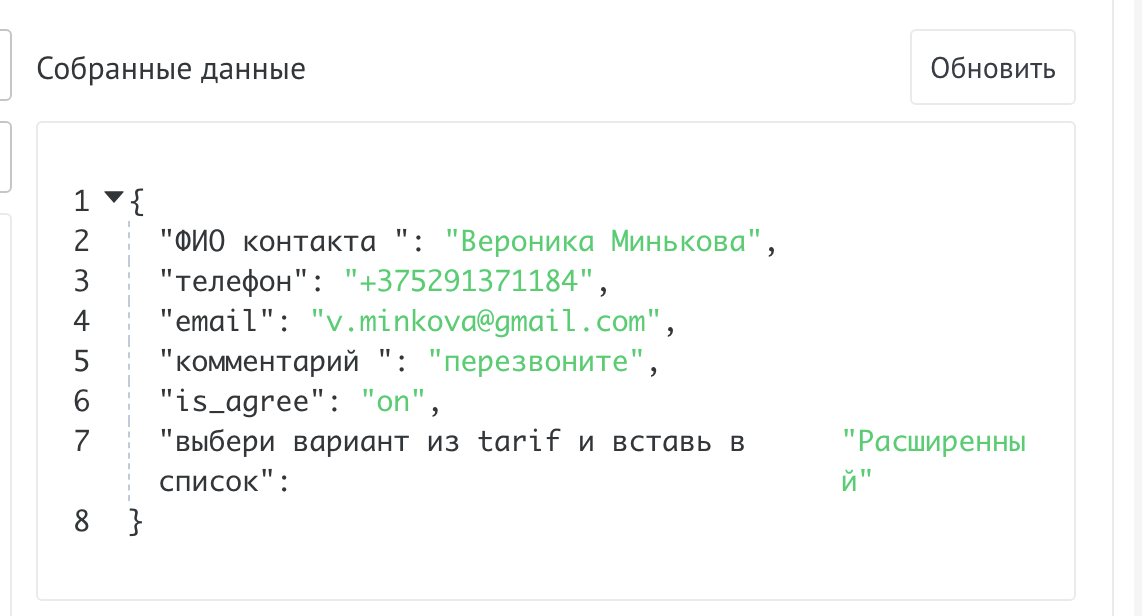Collapse the JSON object with the fold arrow
Screen dimensions: 1142x616
point(112,198)
